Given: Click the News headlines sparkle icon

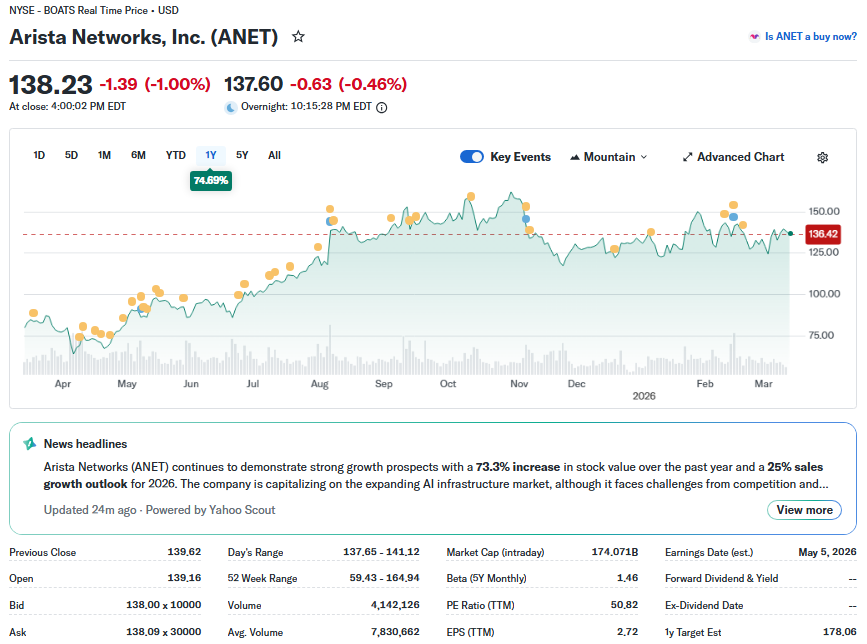Looking at the screenshot, I should (30, 443).
